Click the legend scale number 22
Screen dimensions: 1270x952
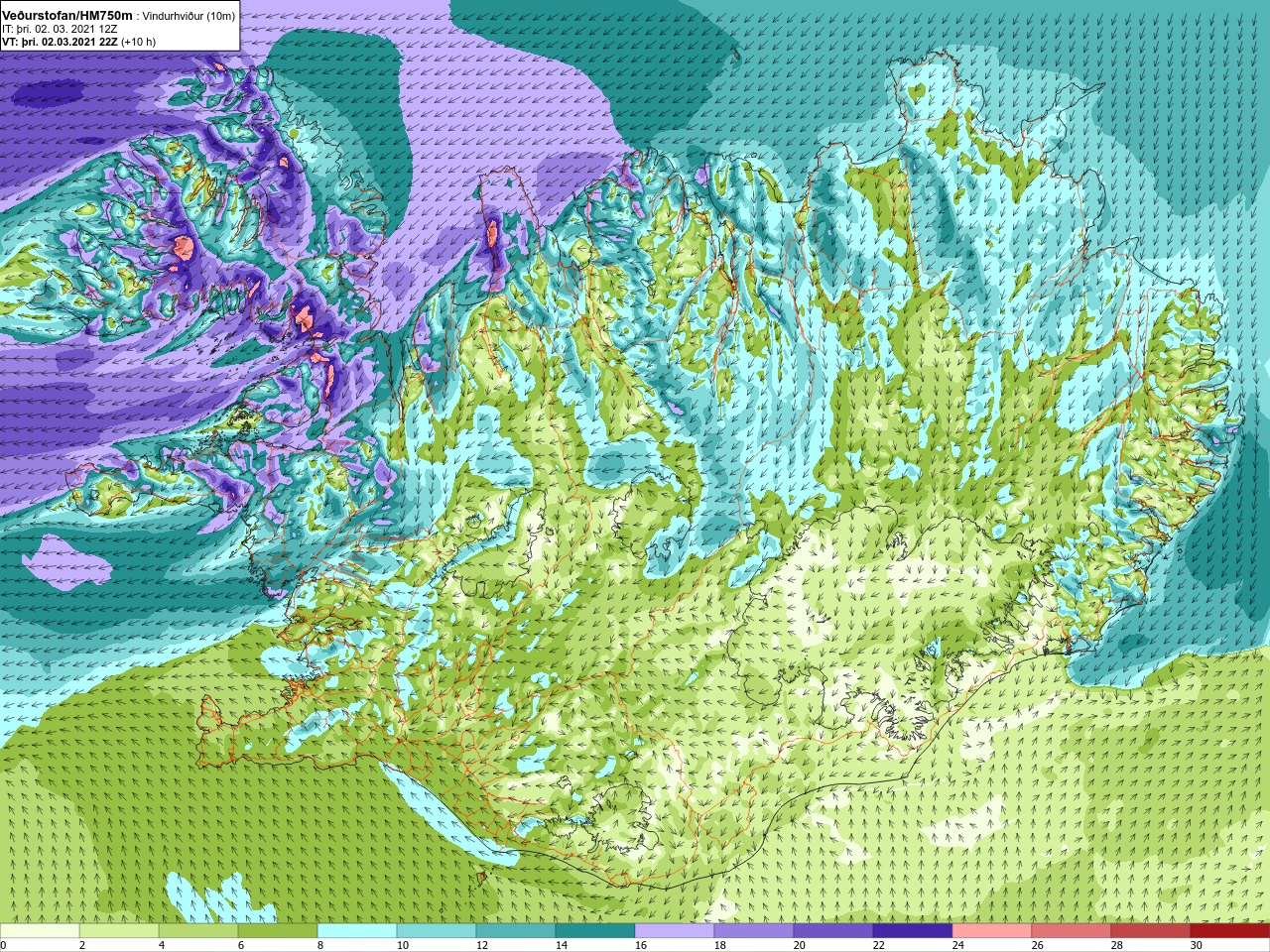(x=878, y=946)
